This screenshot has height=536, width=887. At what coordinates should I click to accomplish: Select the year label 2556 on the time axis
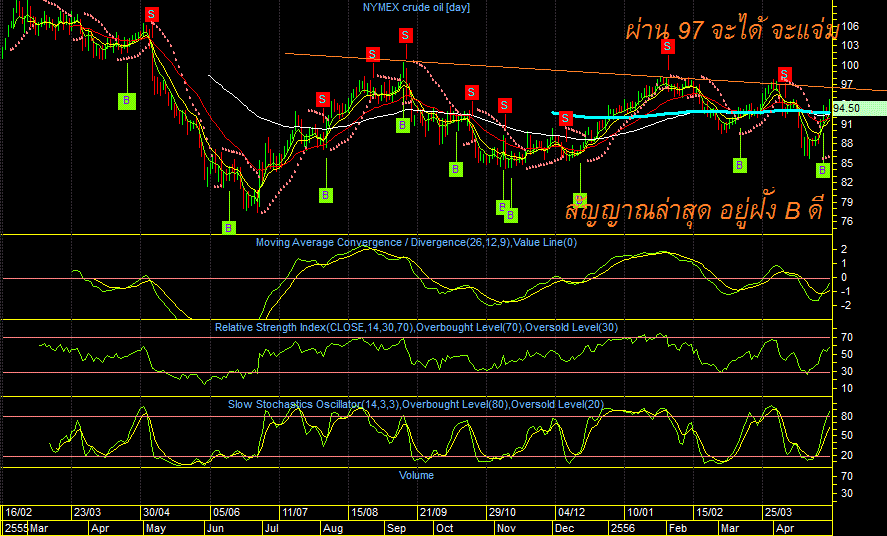pyautogui.click(x=625, y=528)
